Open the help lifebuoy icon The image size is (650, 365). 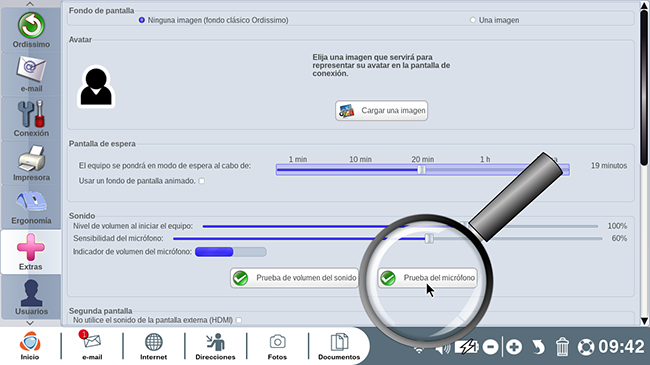point(586,347)
